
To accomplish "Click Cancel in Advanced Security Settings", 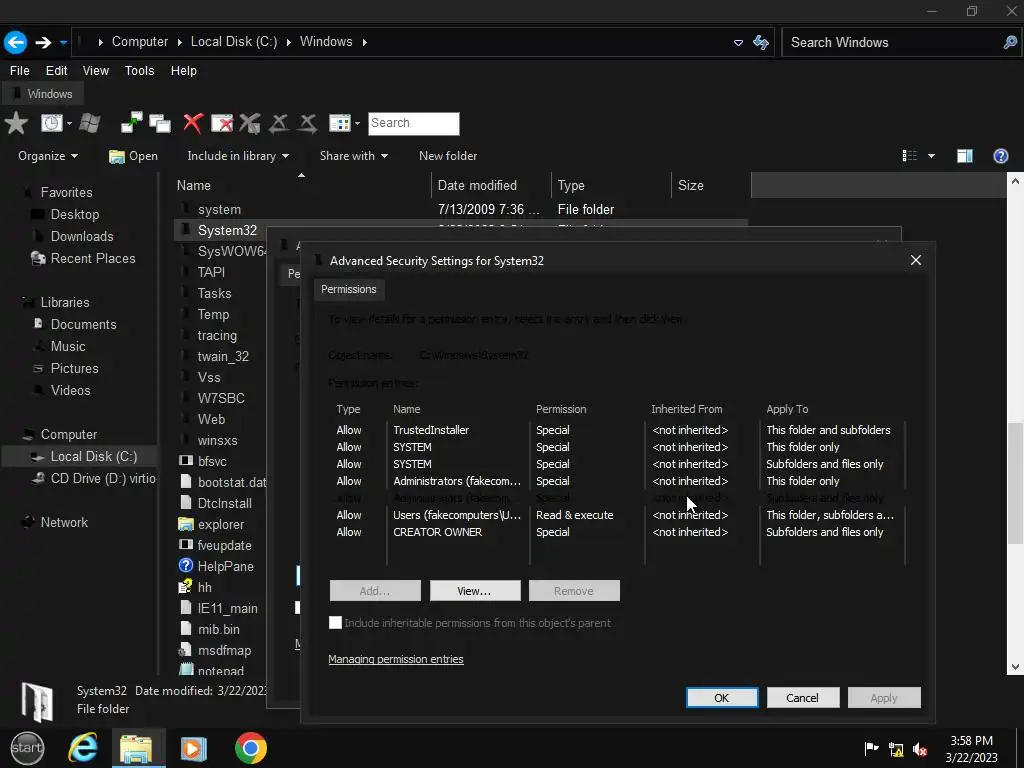I will [x=802, y=697].
